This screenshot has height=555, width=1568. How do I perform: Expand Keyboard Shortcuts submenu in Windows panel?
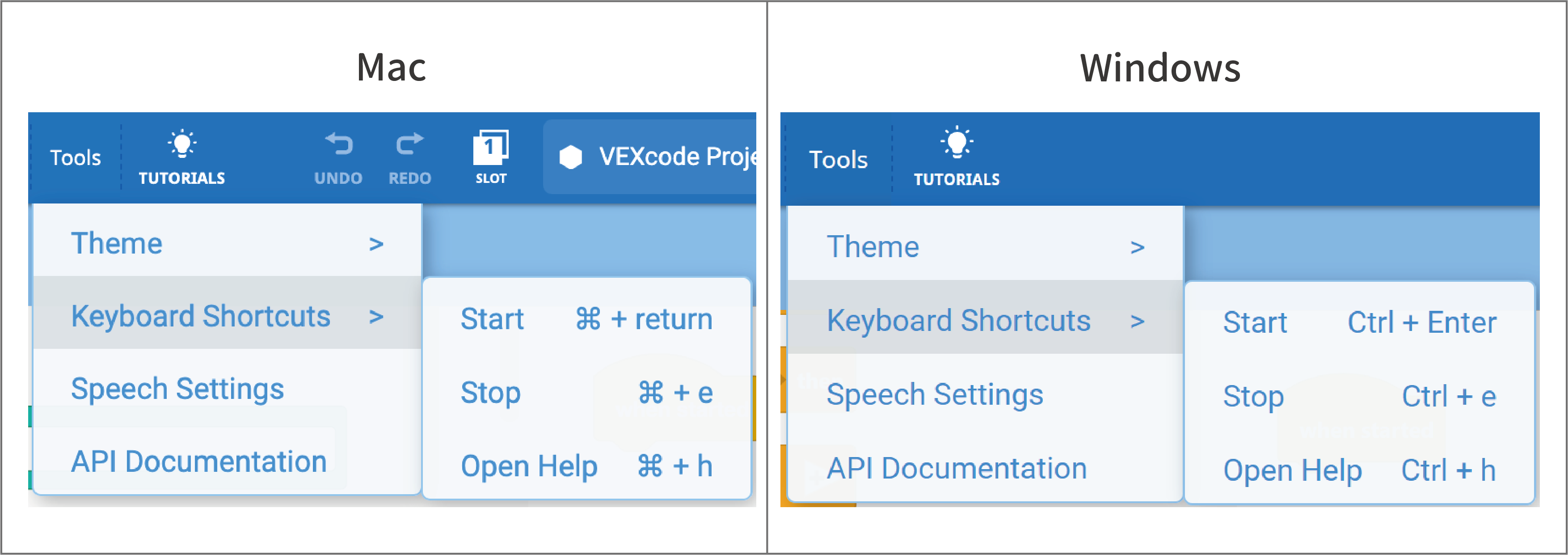coord(984,321)
